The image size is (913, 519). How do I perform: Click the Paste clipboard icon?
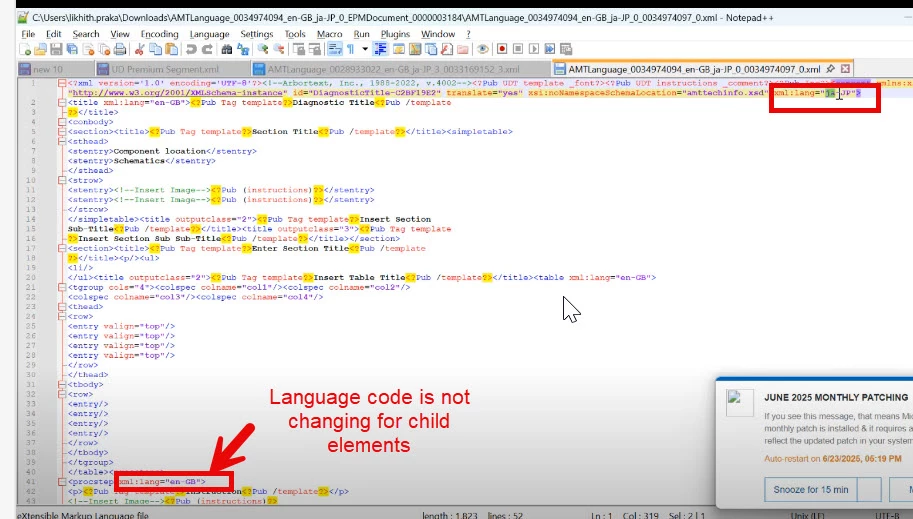pos(171,49)
